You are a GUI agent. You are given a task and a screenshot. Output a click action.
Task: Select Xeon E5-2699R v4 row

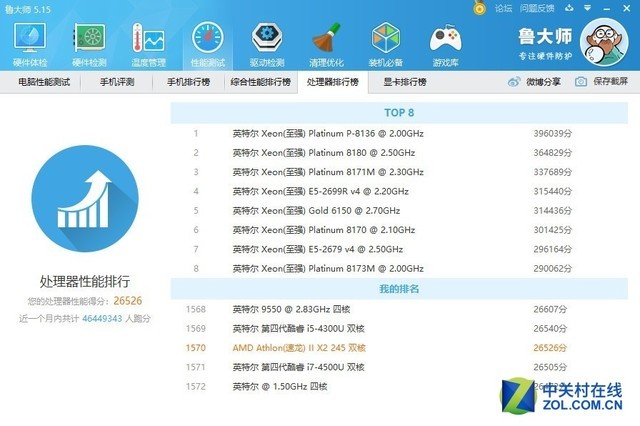[399, 191]
